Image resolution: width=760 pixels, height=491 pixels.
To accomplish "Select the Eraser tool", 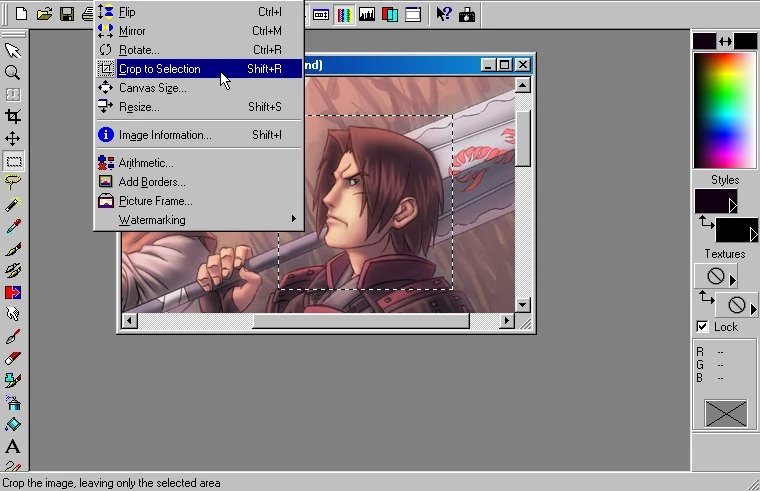I will click(x=13, y=358).
